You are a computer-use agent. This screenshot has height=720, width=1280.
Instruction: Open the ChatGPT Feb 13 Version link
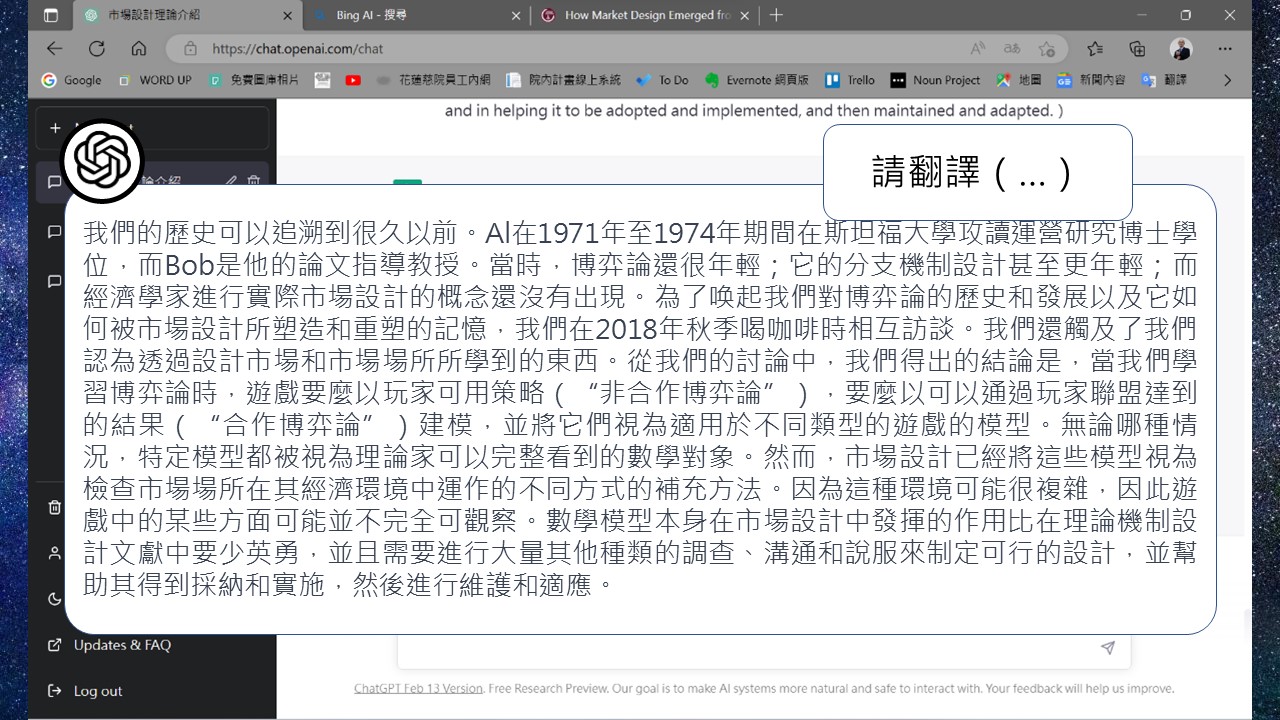pyautogui.click(x=418, y=688)
